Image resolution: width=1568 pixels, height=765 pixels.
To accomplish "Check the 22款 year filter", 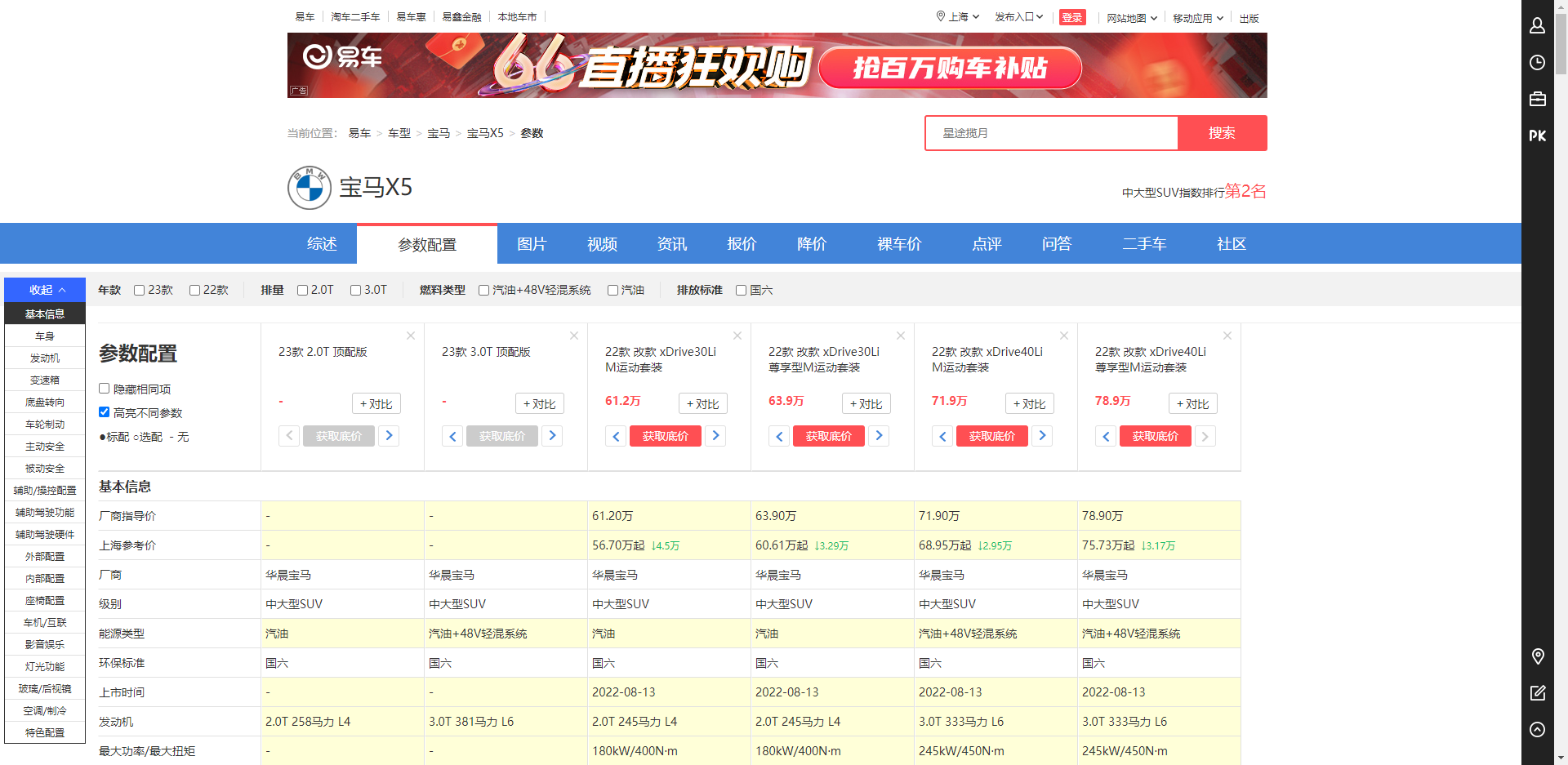I will click(194, 290).
